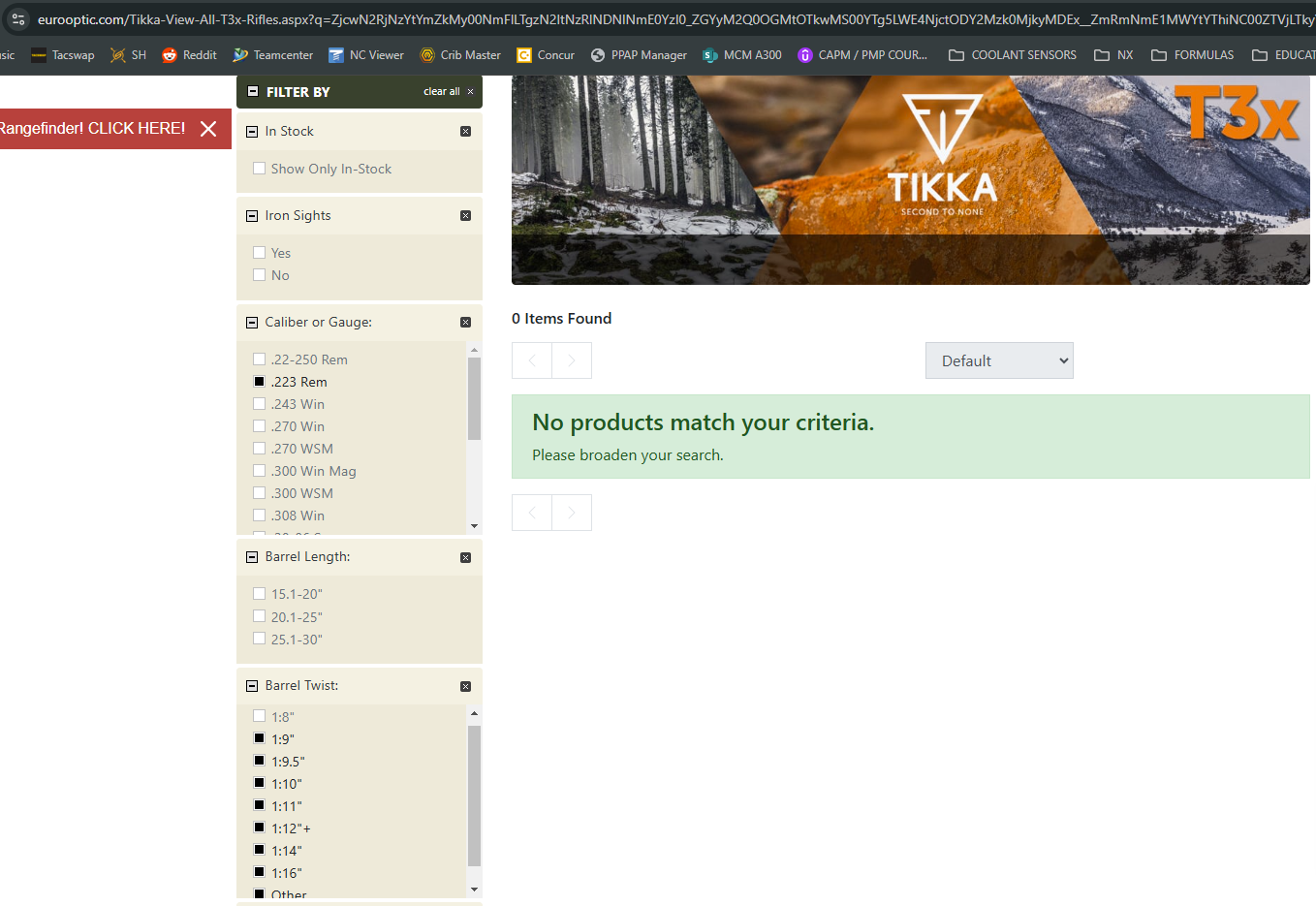
Task: Remove the Barrel Twist filter section
Action: coord(465,686)
